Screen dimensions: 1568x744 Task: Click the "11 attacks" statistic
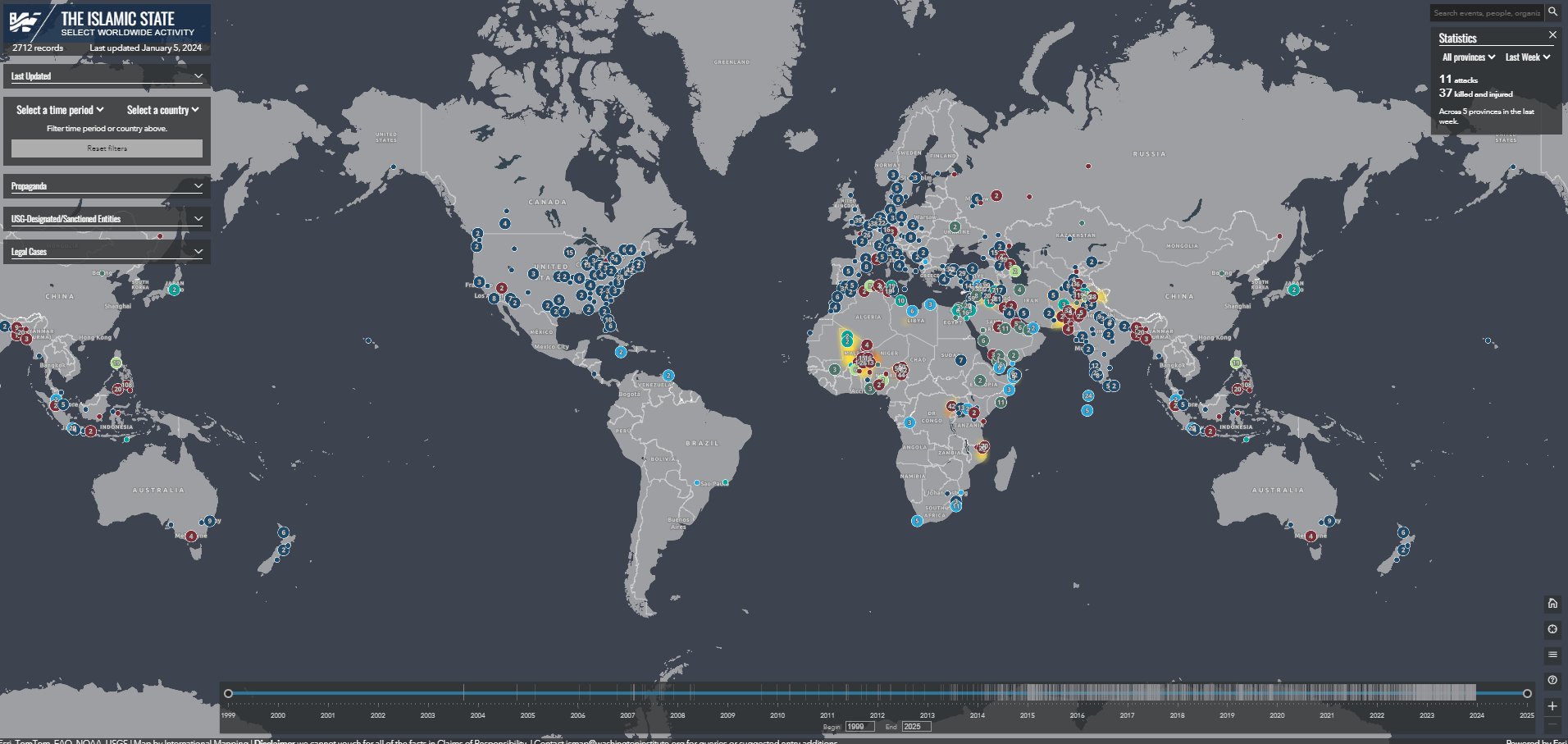[x=1458, y=79]
